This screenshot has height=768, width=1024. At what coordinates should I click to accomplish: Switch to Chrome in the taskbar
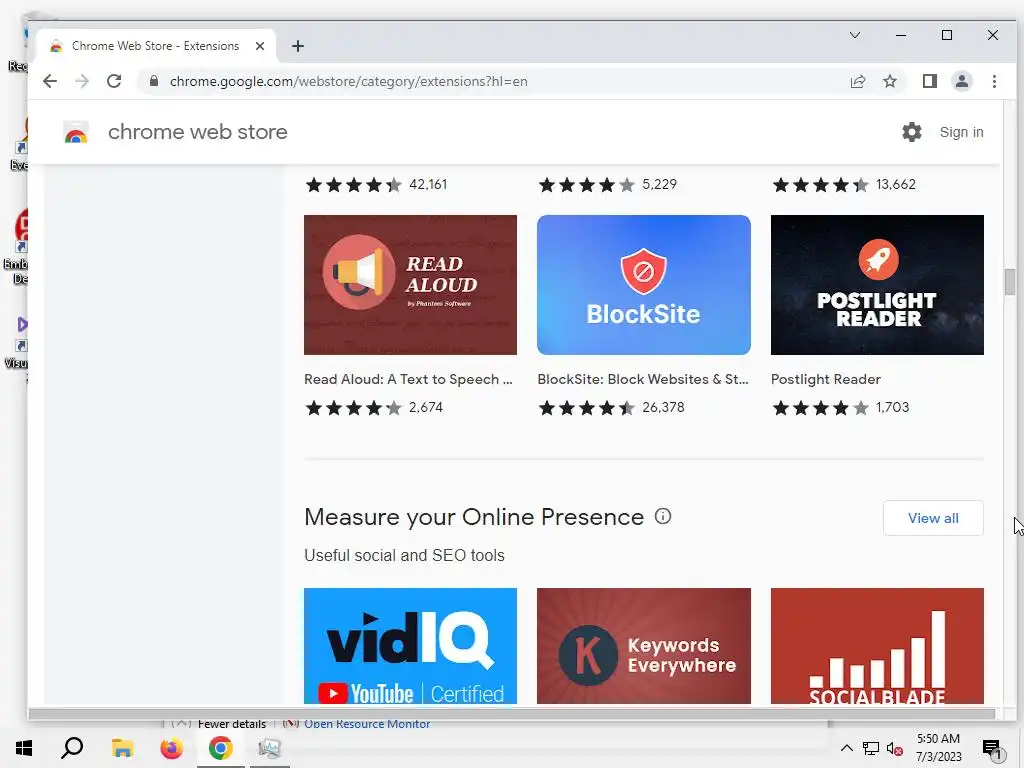coord(221,748)
